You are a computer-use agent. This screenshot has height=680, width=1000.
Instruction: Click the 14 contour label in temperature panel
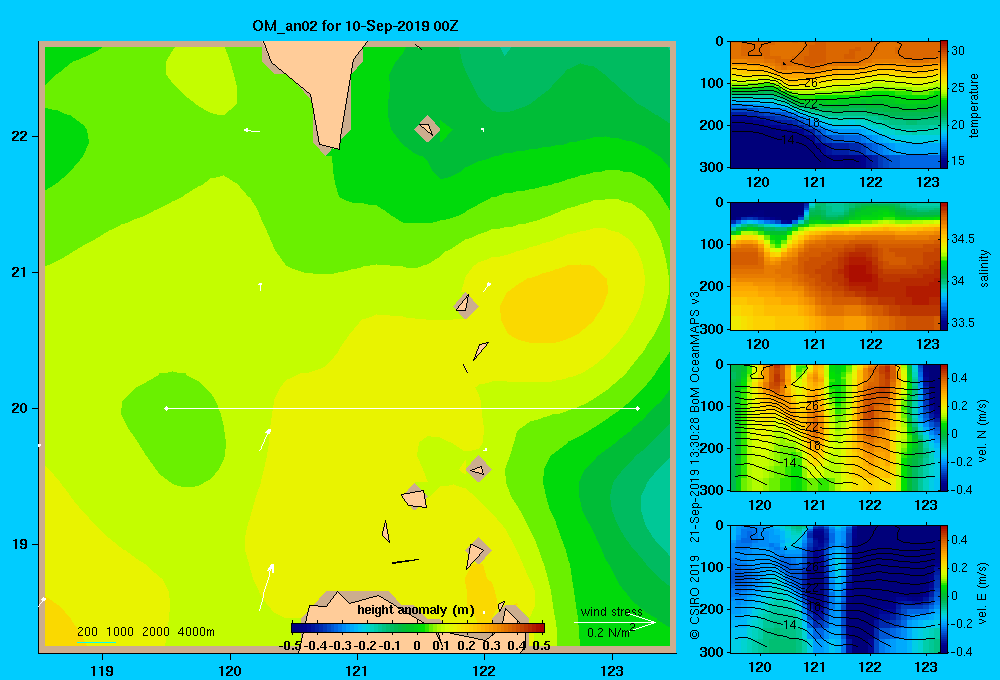tap(788, 139)
